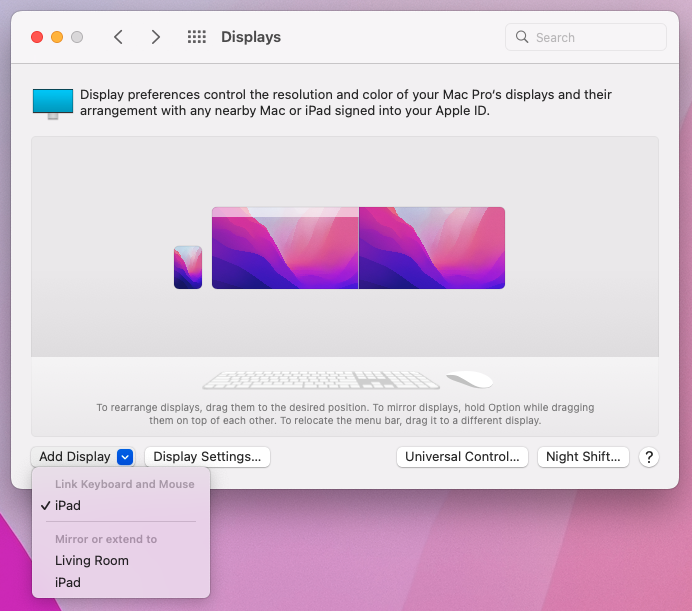Viewport: 692px width, 611px height.
Task: Open help with the question mark button
Action: click(x=649, y=457)
